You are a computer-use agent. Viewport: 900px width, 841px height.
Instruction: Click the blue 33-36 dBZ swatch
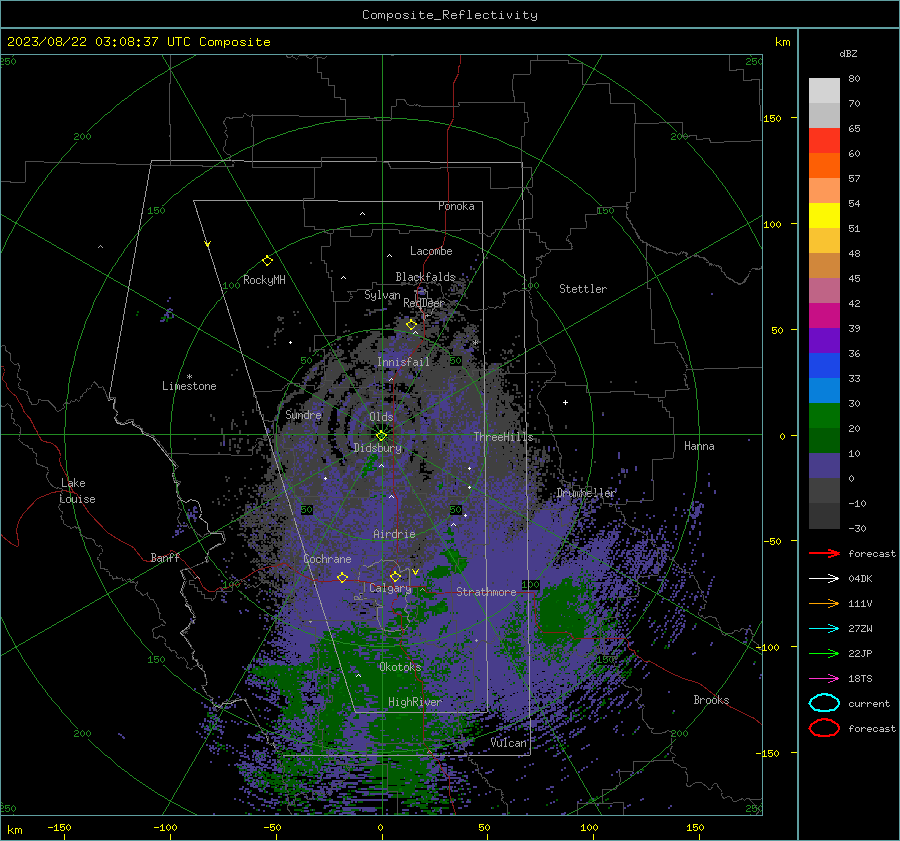click(x=824, y=366)
